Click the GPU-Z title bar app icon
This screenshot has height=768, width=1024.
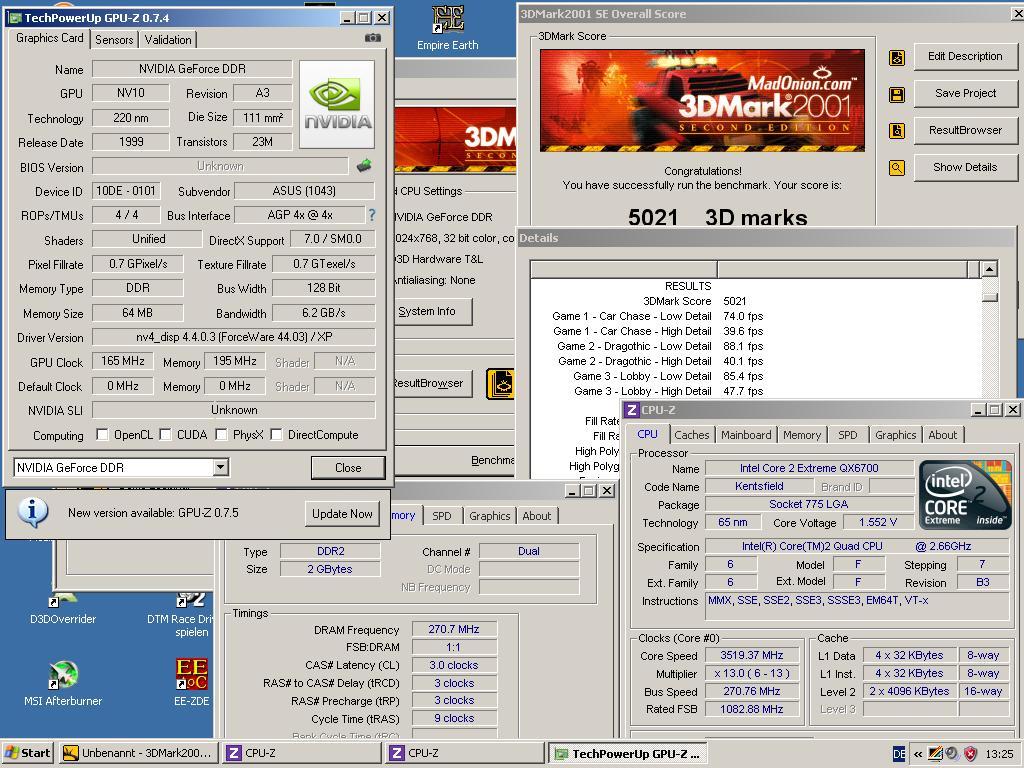pyautogui.click(x=14, y=18)
